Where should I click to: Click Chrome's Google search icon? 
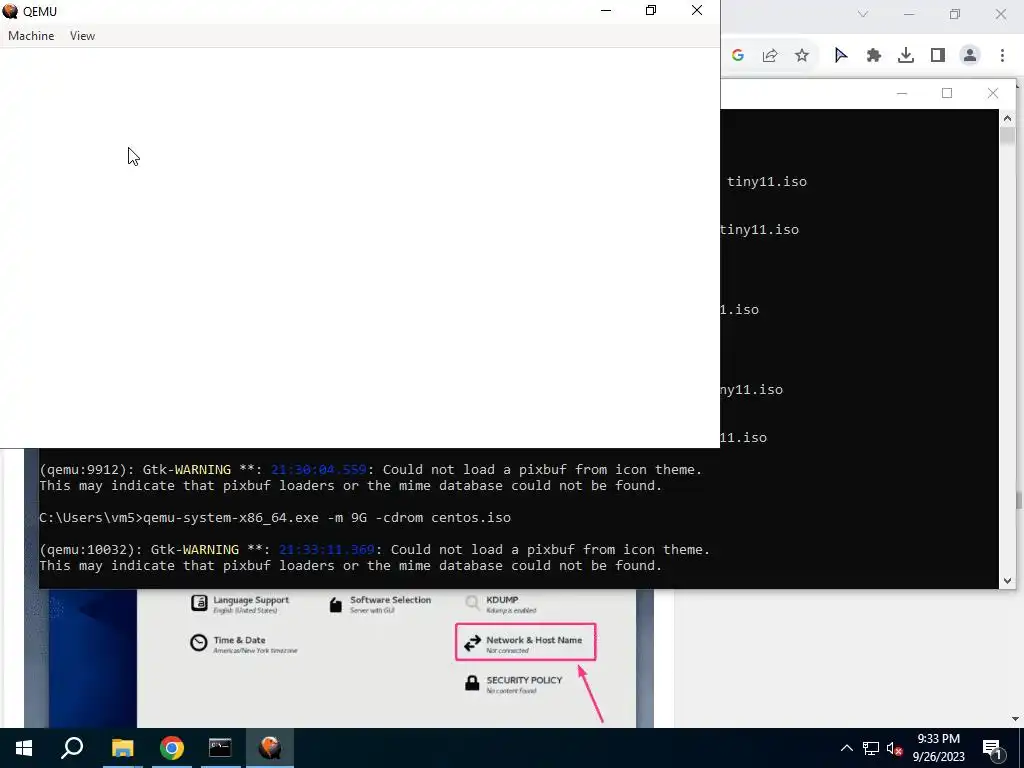(738, 56)
